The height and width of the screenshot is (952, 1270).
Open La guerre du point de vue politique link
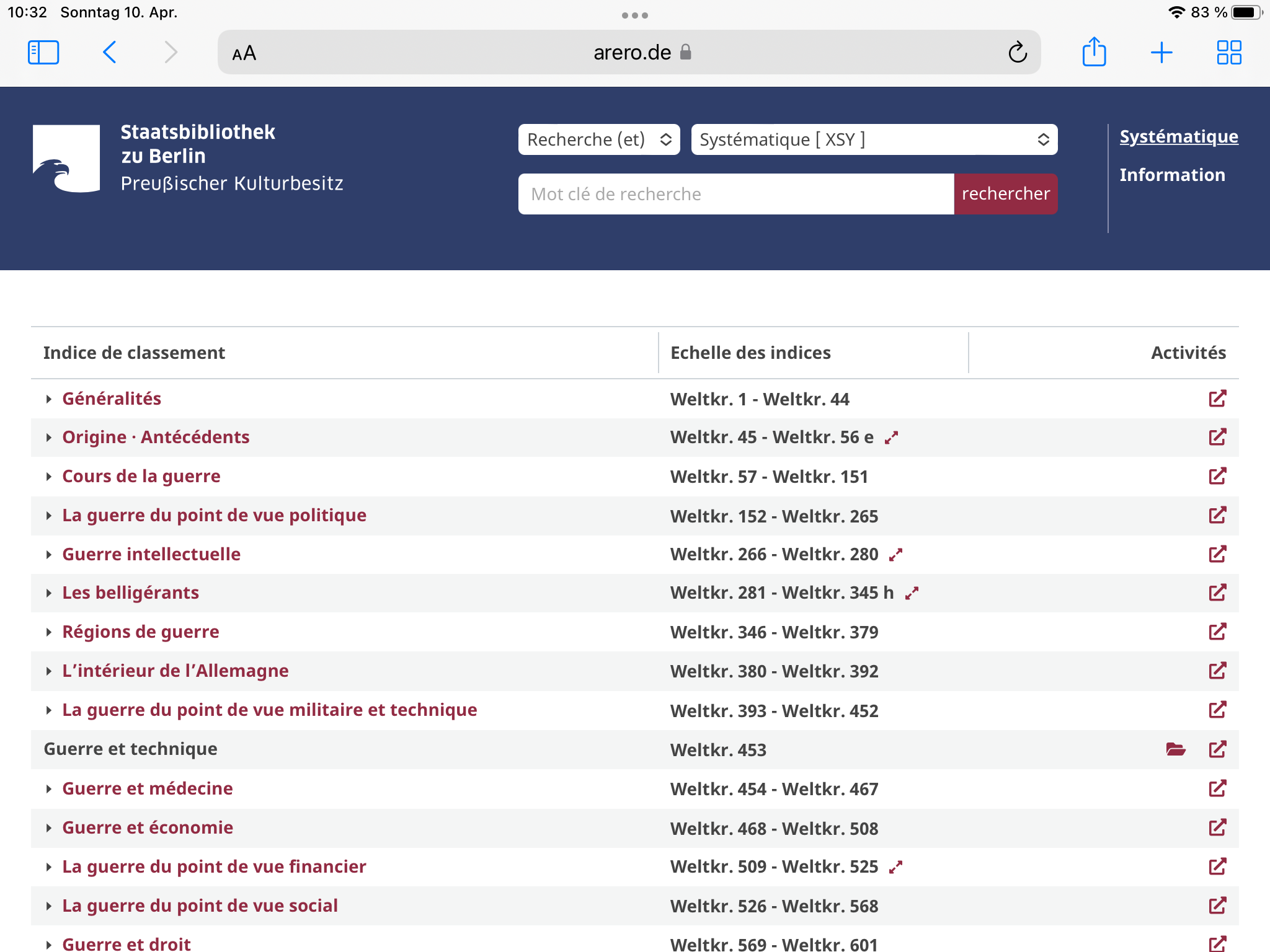click(214, 515)
